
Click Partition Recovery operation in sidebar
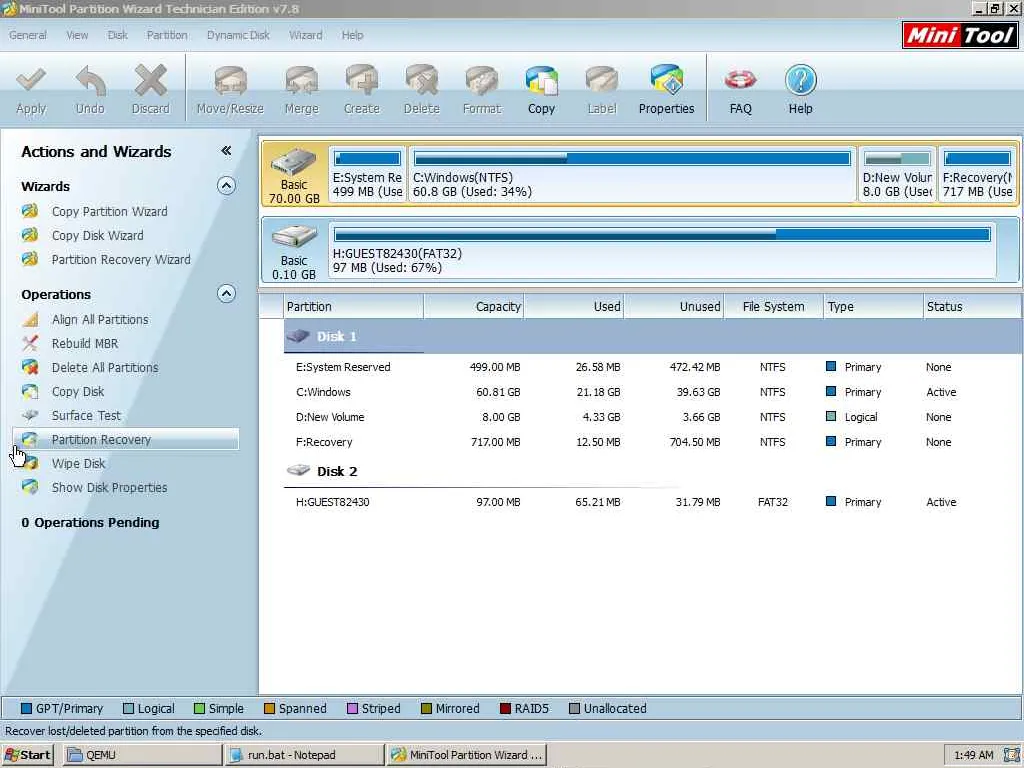tap(125, 440)
